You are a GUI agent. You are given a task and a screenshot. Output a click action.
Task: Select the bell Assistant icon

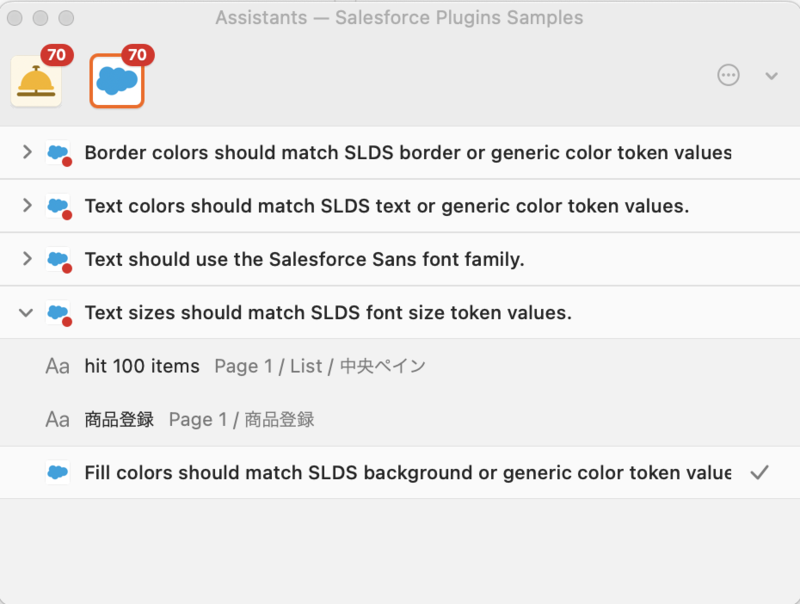pyautogui.click(x=36, y=81)
